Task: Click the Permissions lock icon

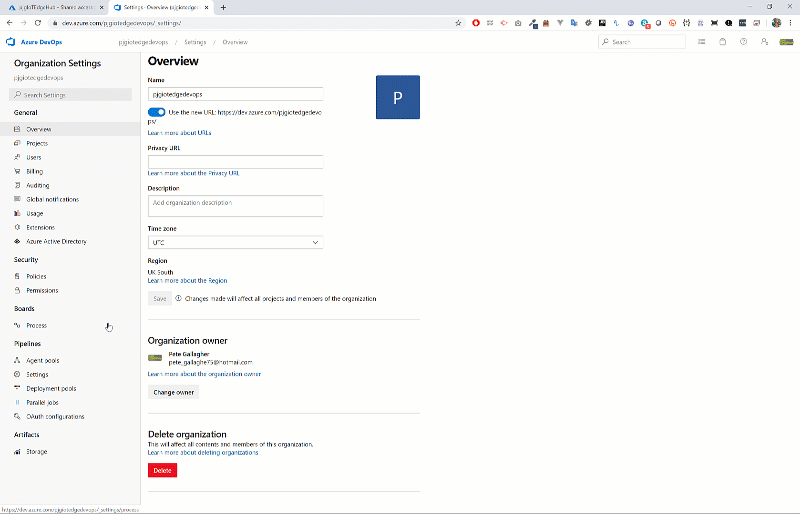Action: click(17, 290)
